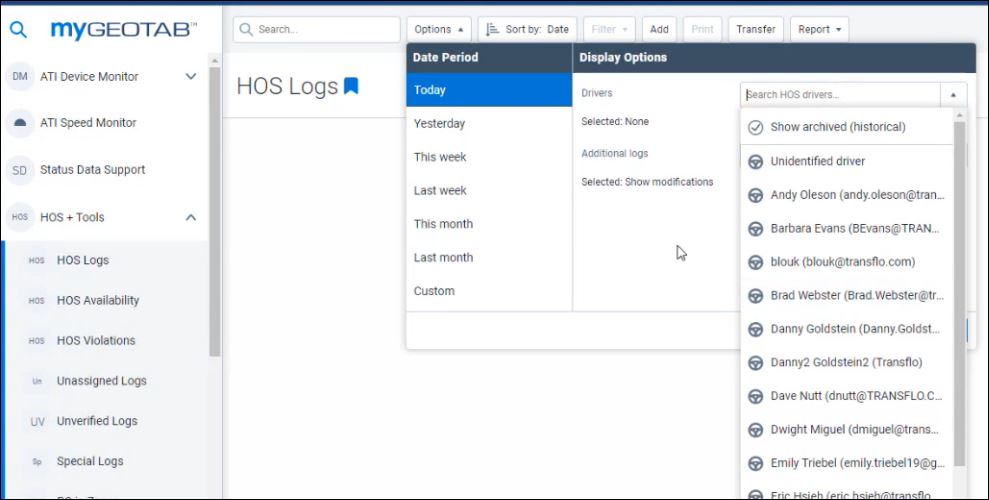Click the Search HOS drivers input field
The width and height of the screenshot is (989, 500).
click(x=840, y=95)
